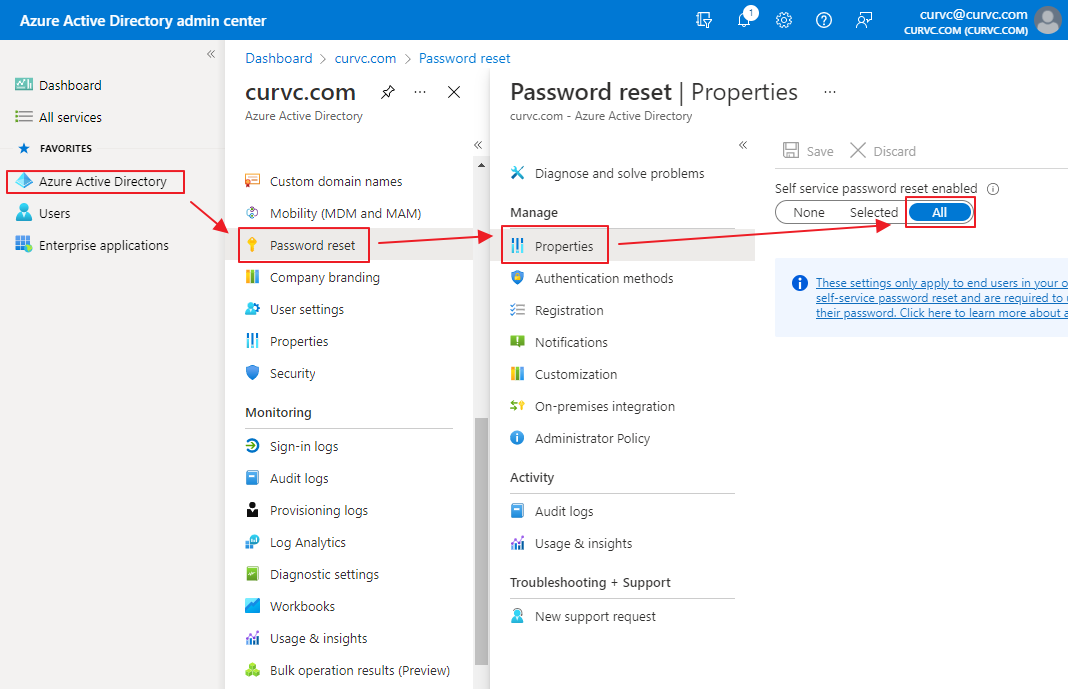Open more options ellipsis next to curvc.com
The height and width of the screenshot is (689, 1068).
(x=420, y=92)
